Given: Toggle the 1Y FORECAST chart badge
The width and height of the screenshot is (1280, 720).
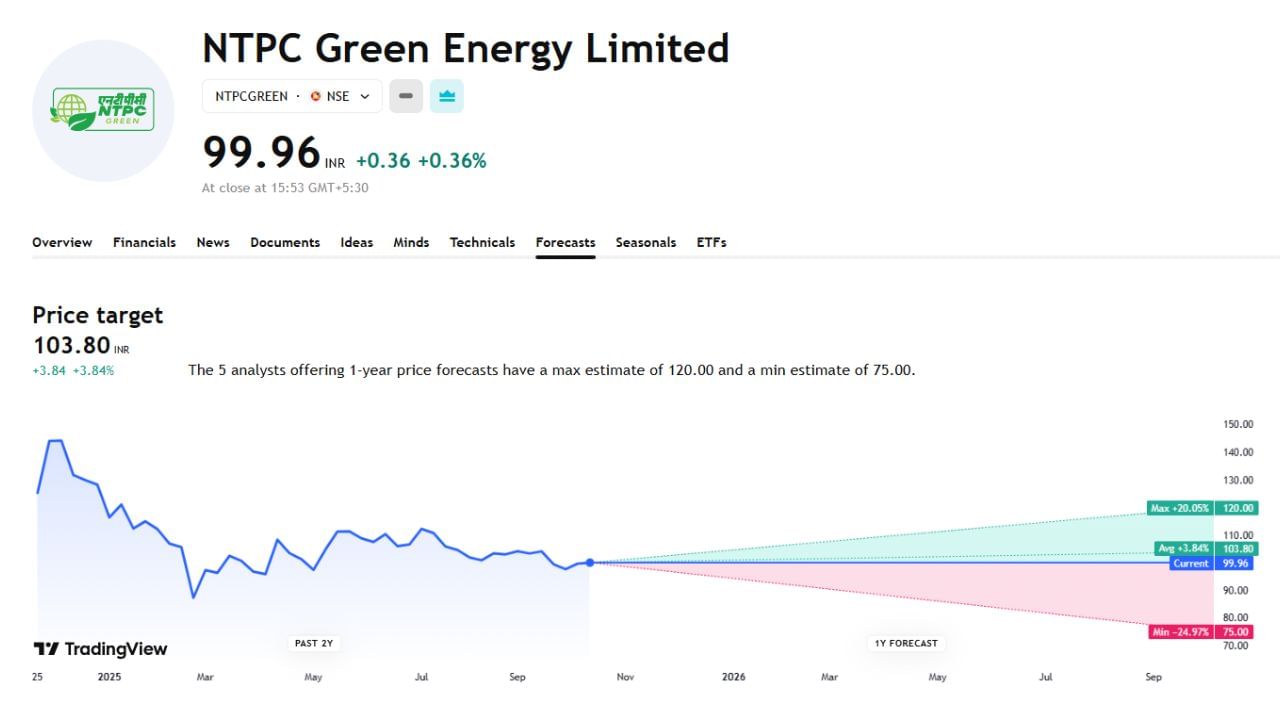Looking at the screenshot, I should [x=906, y=643].
